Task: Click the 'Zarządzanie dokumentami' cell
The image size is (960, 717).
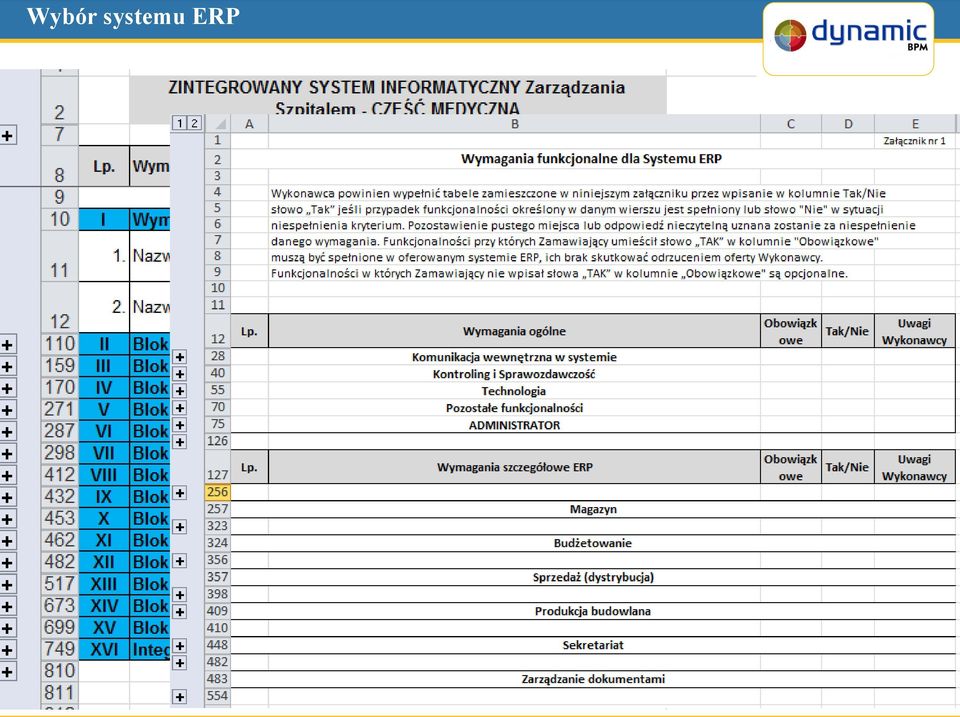Action: 593,678
